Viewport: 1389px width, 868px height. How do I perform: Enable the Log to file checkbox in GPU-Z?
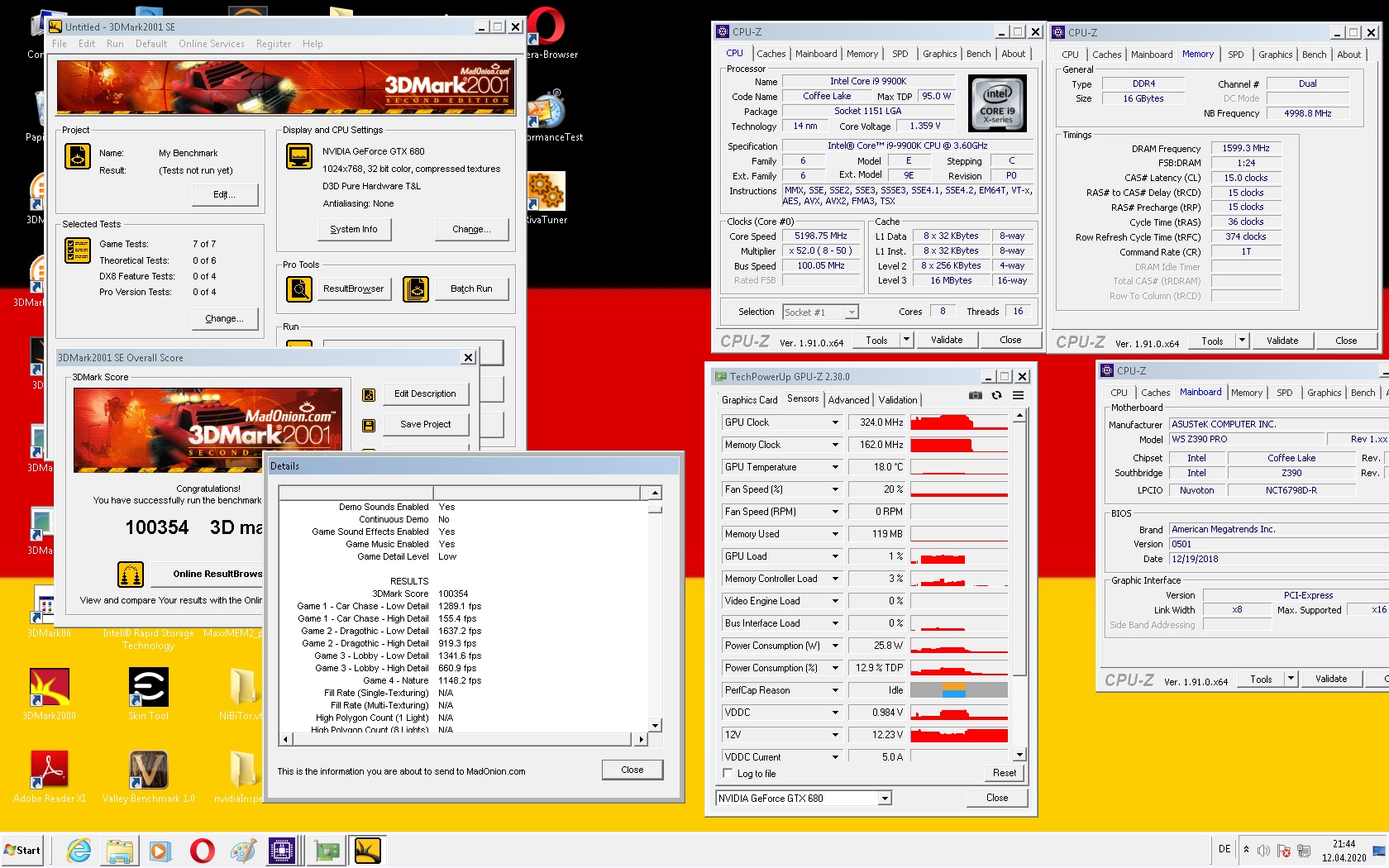click(x=728, y=774)
